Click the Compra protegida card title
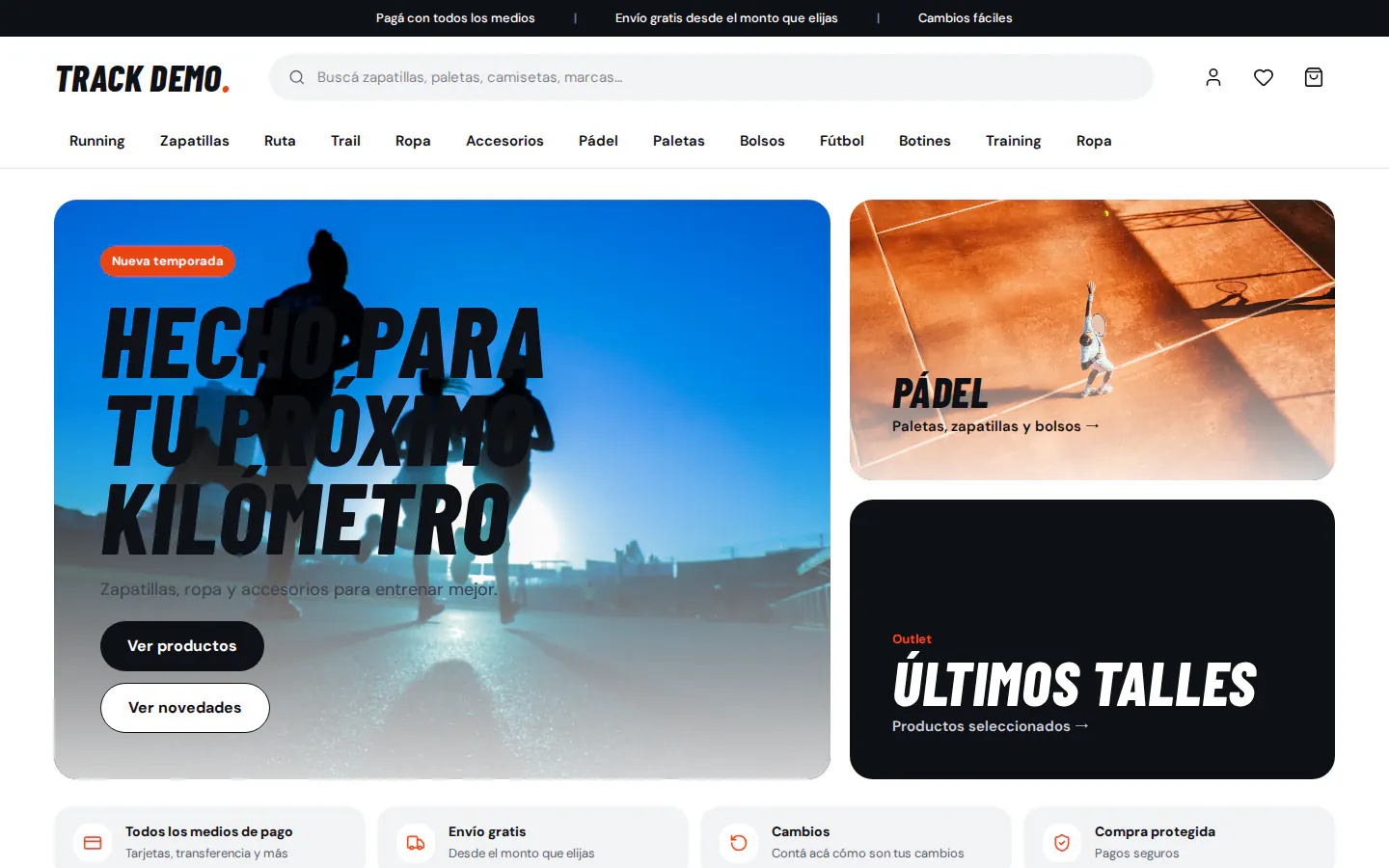The height and width of the screenshot is (868, 1389). pos(1155,831)
